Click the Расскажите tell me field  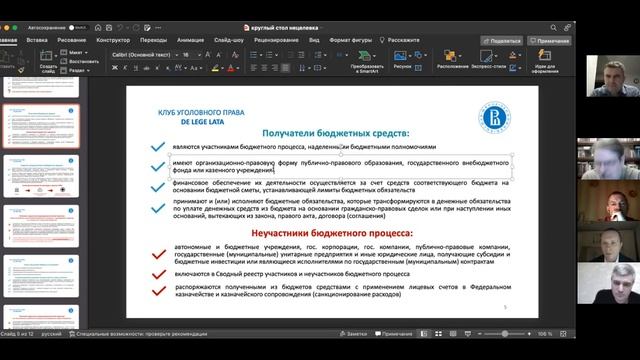(399, 40)
